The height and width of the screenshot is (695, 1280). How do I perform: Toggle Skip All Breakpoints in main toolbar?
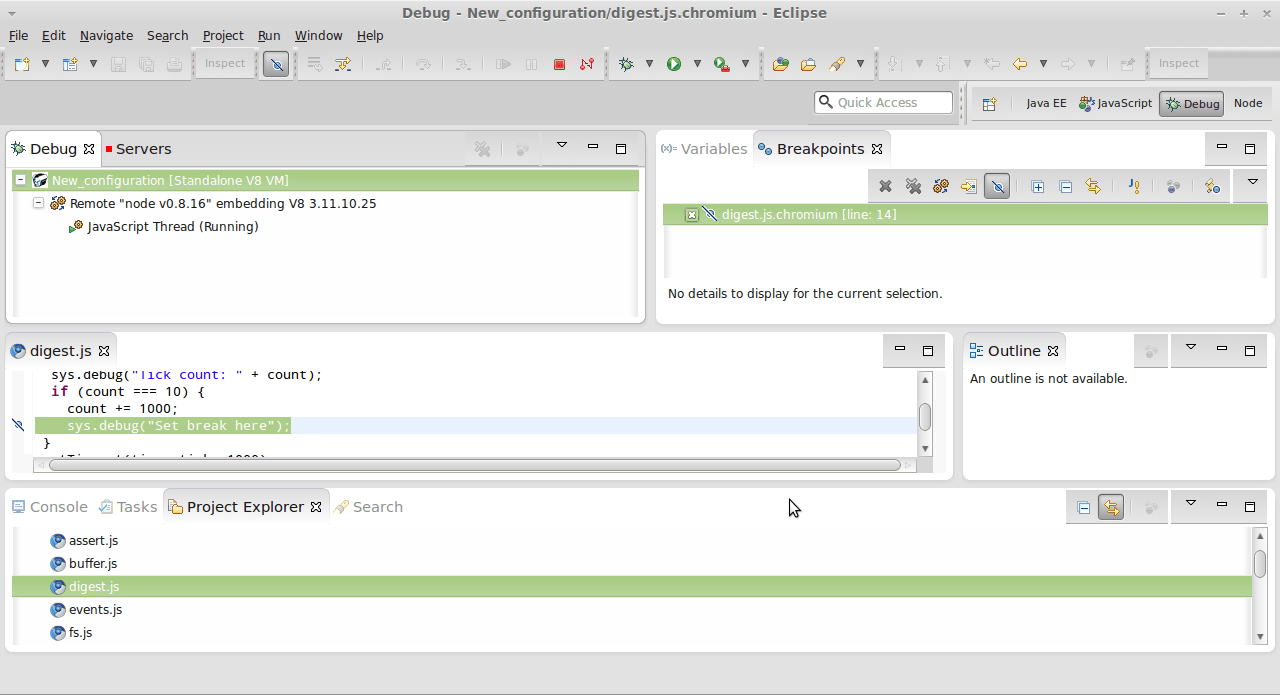pos(276,64)
